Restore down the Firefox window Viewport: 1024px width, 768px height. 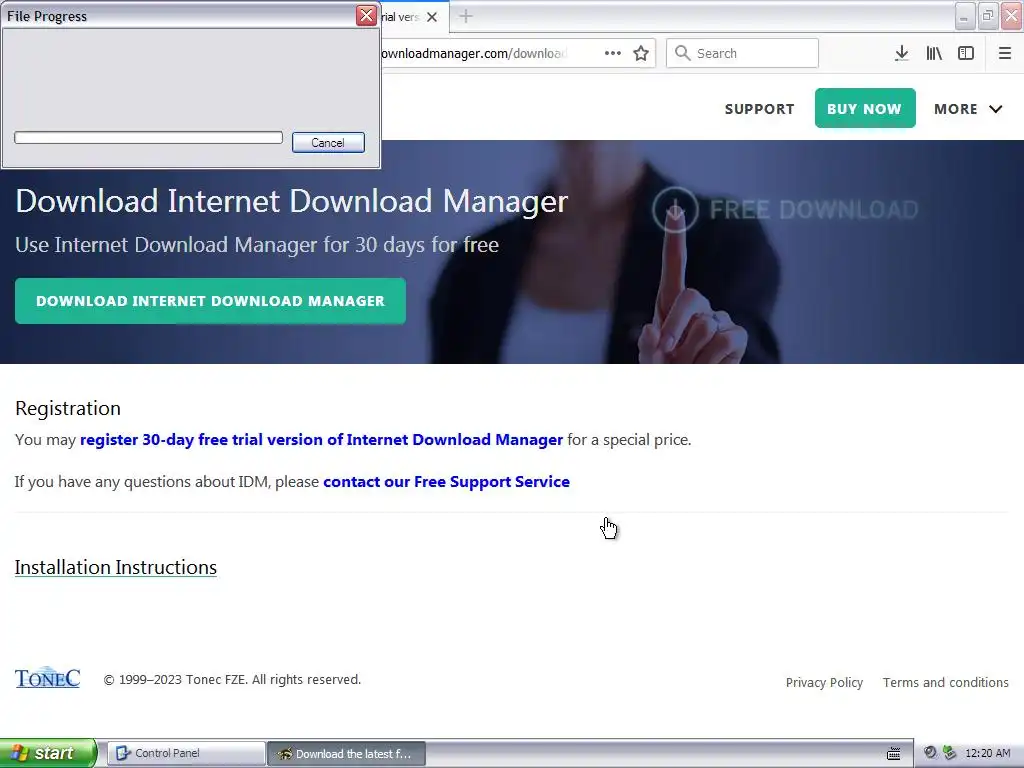pyautogui.click(x=988, y=16)
